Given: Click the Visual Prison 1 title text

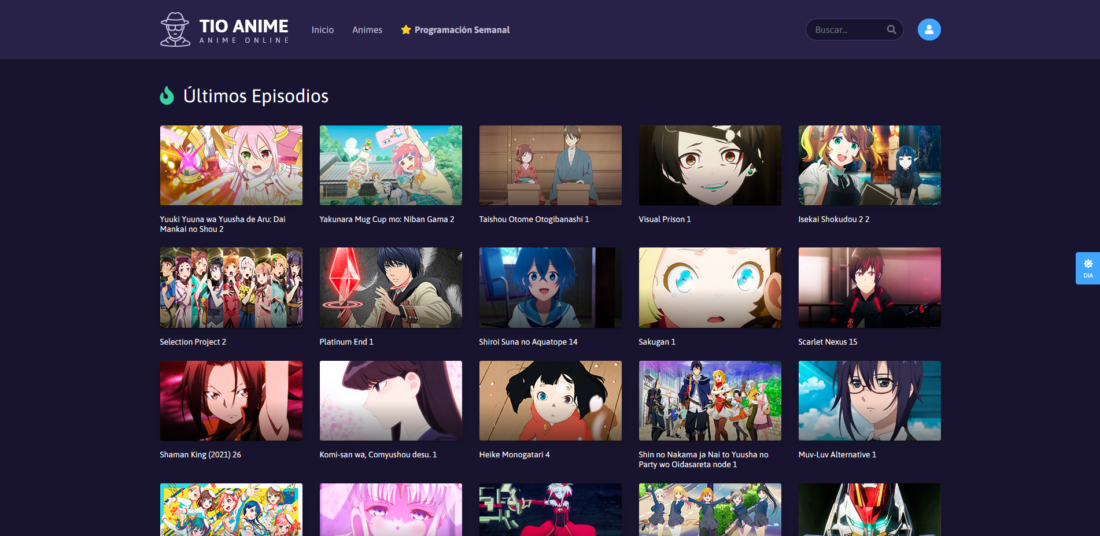Looking at the screenshot, I should tap(665, 220).
